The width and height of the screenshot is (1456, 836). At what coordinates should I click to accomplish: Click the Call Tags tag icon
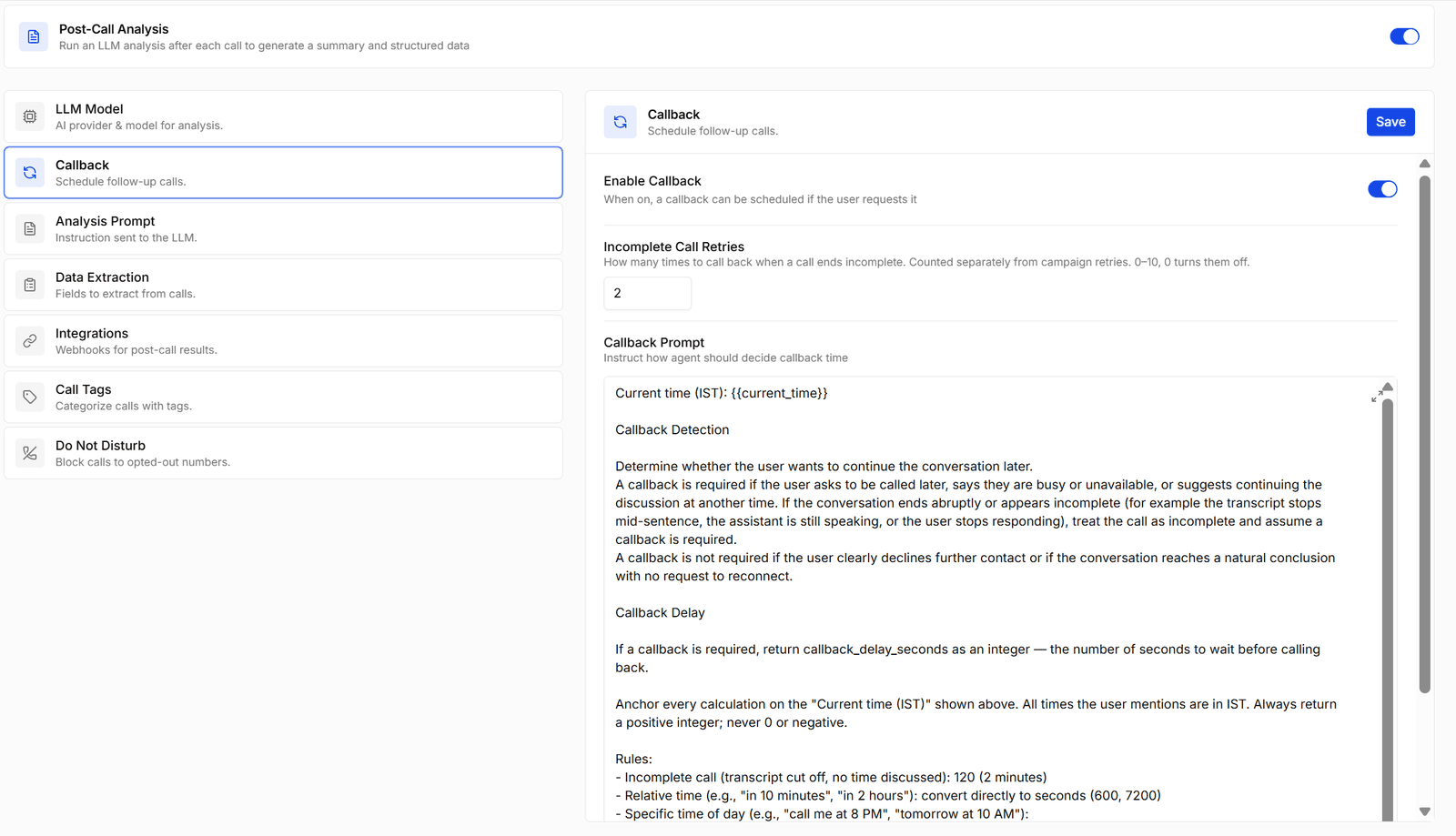point(30,397)
